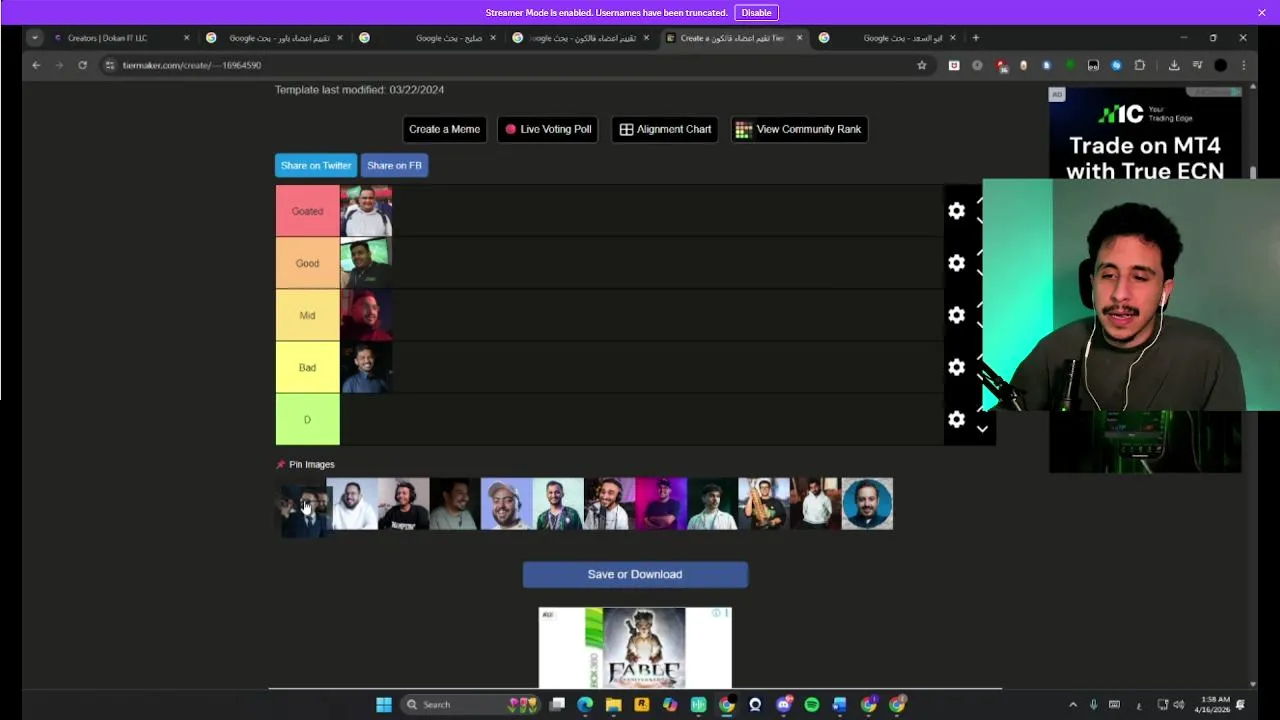The height and width of the screenshot is (720, 1280).
Task: Select the Mid tier label
Action: pos(307,315)
